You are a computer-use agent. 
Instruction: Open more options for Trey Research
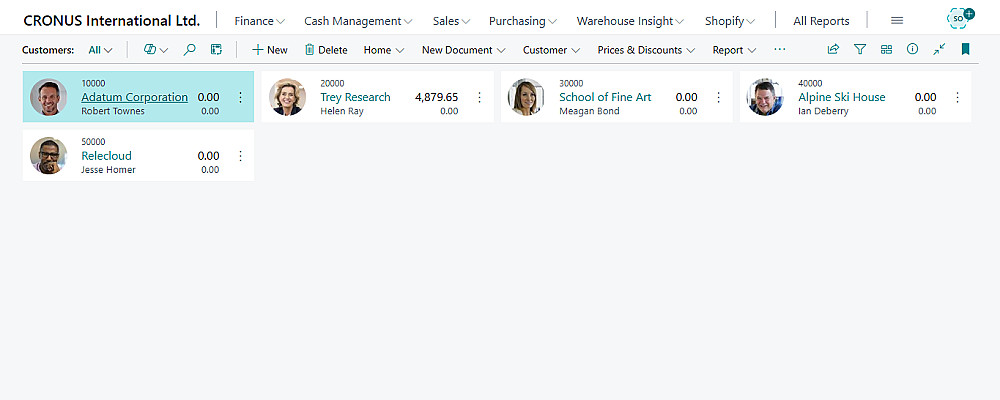point(479,97)
